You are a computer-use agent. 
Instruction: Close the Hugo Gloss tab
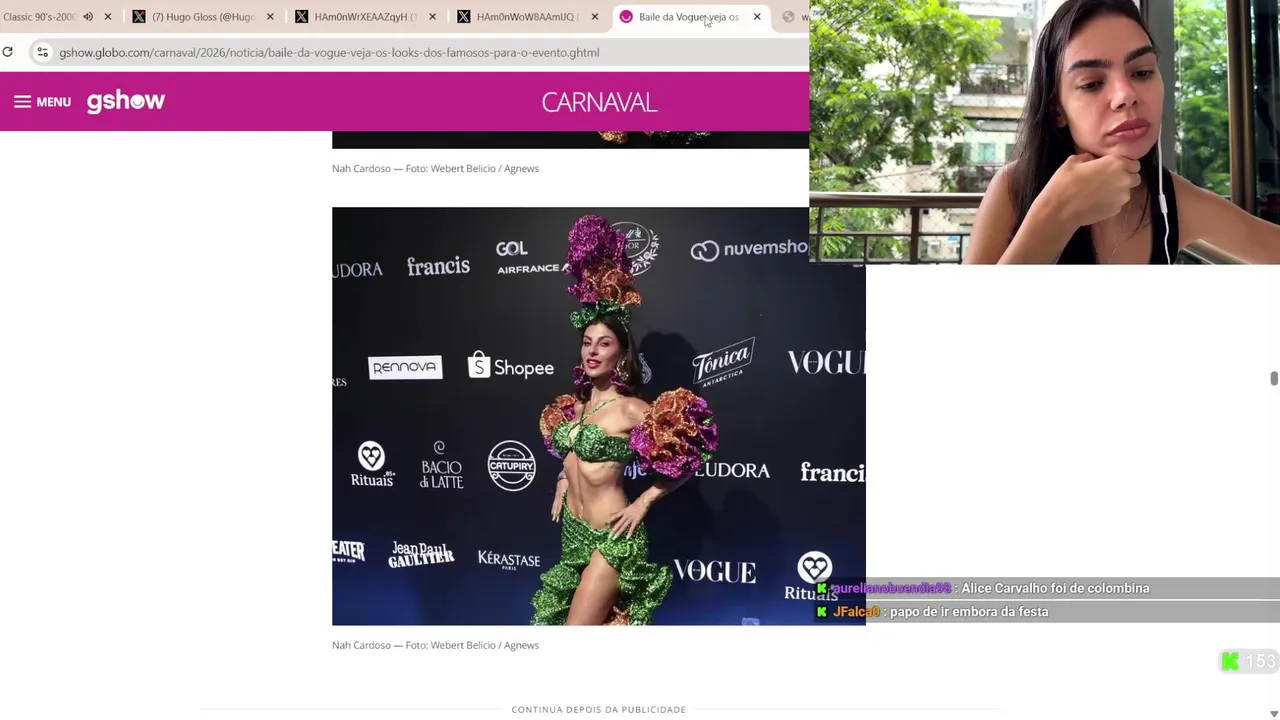(270, 17)
